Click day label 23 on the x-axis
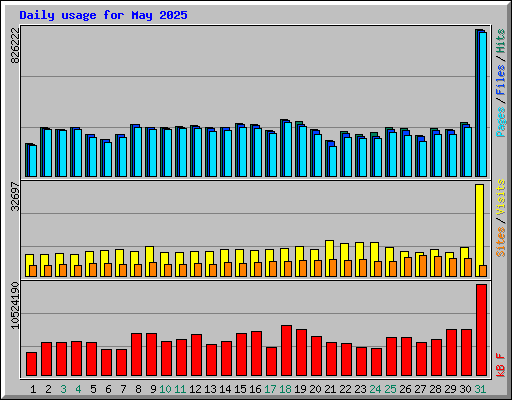 [360, 389]
